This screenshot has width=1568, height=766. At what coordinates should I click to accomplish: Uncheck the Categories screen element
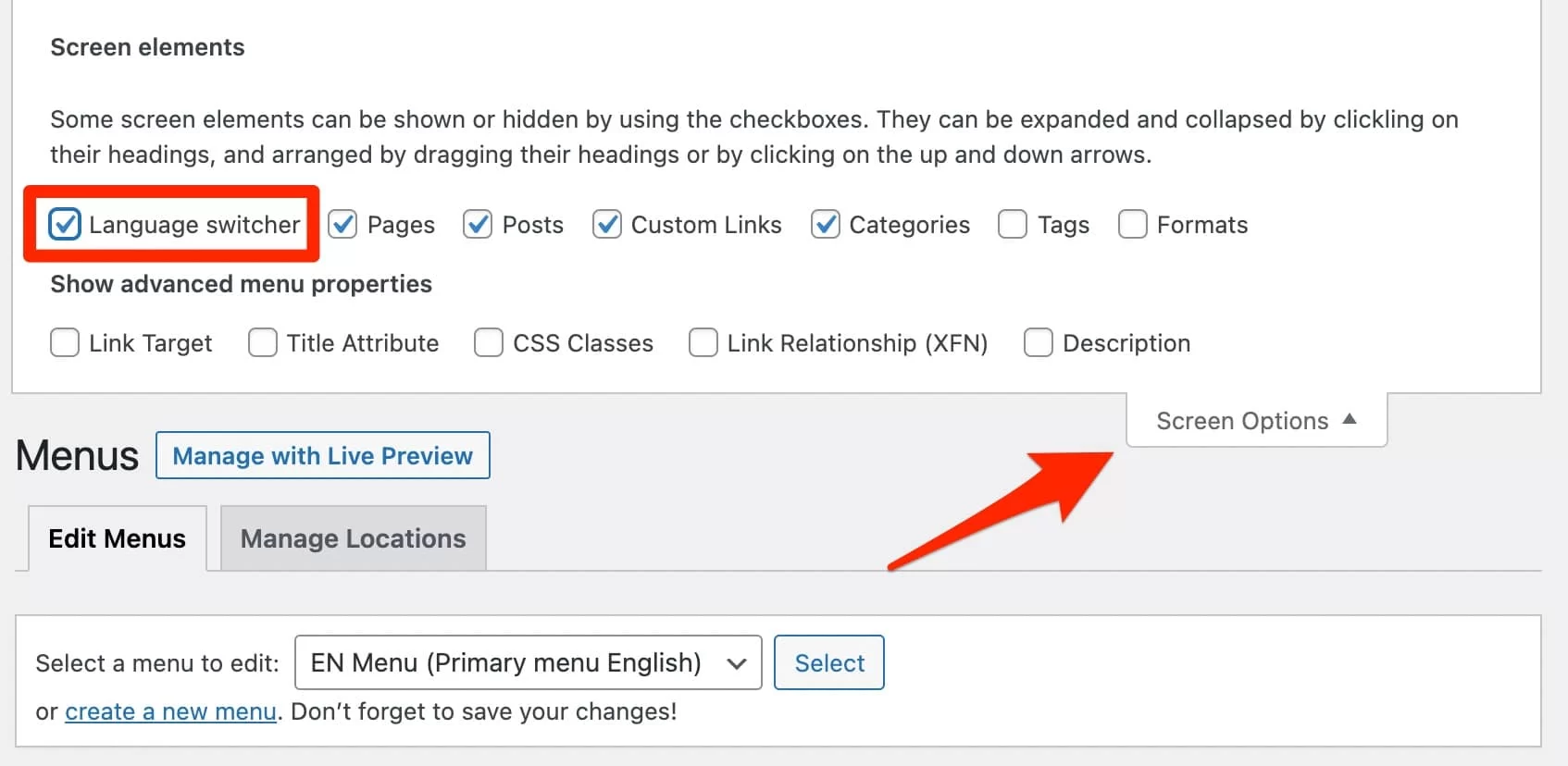pyautogui.click(x=826, y=224)
